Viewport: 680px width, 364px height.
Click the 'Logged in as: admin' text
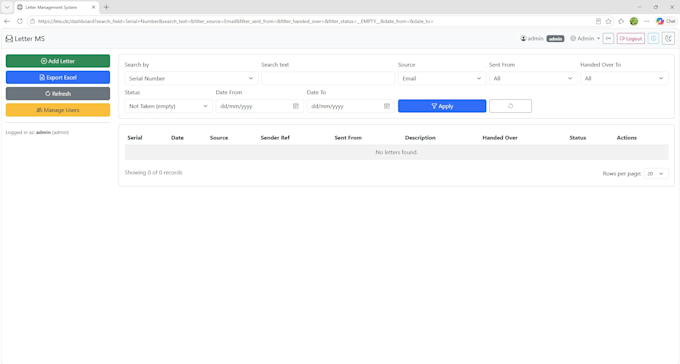37,132
